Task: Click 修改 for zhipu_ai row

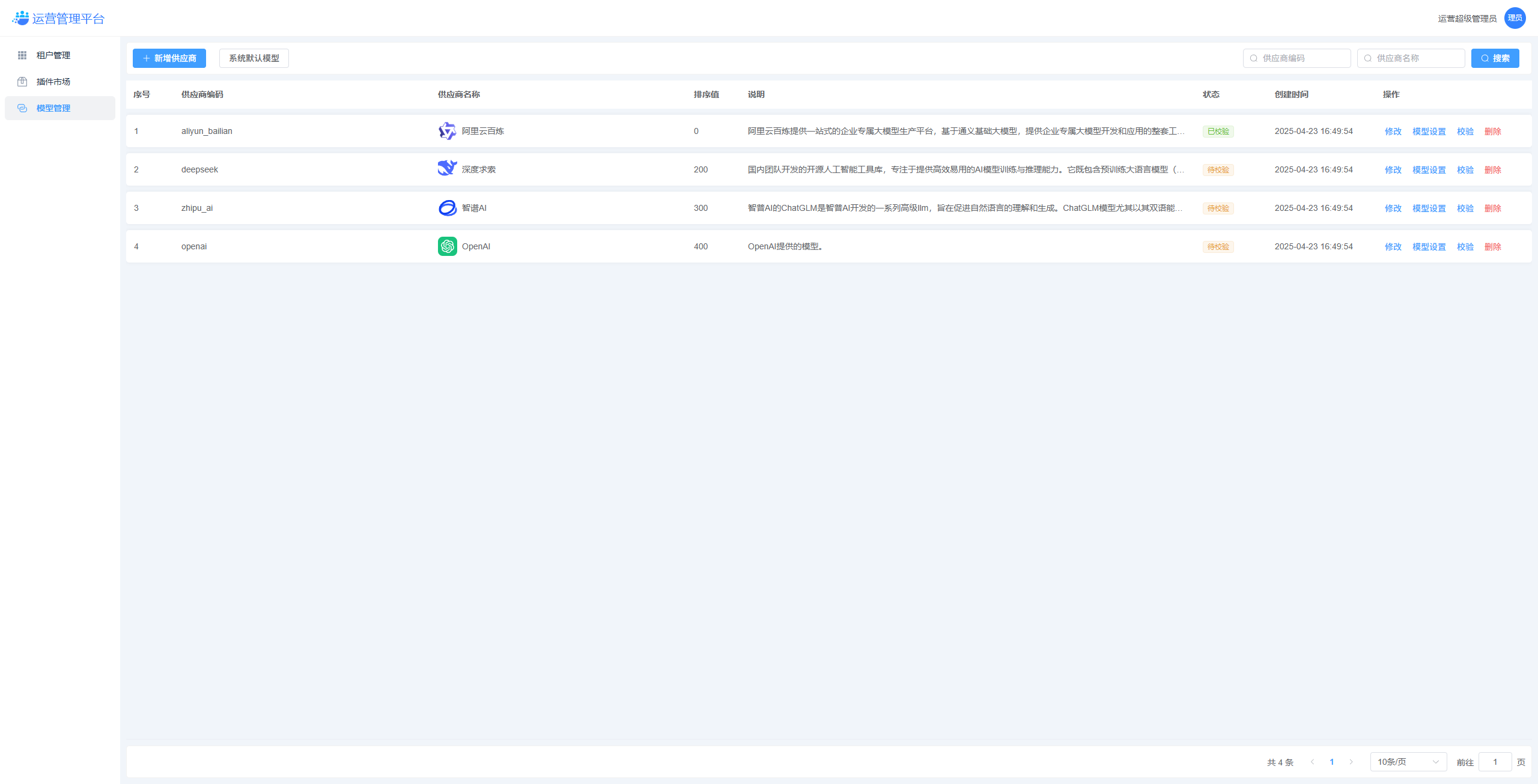Action: 1393,208
